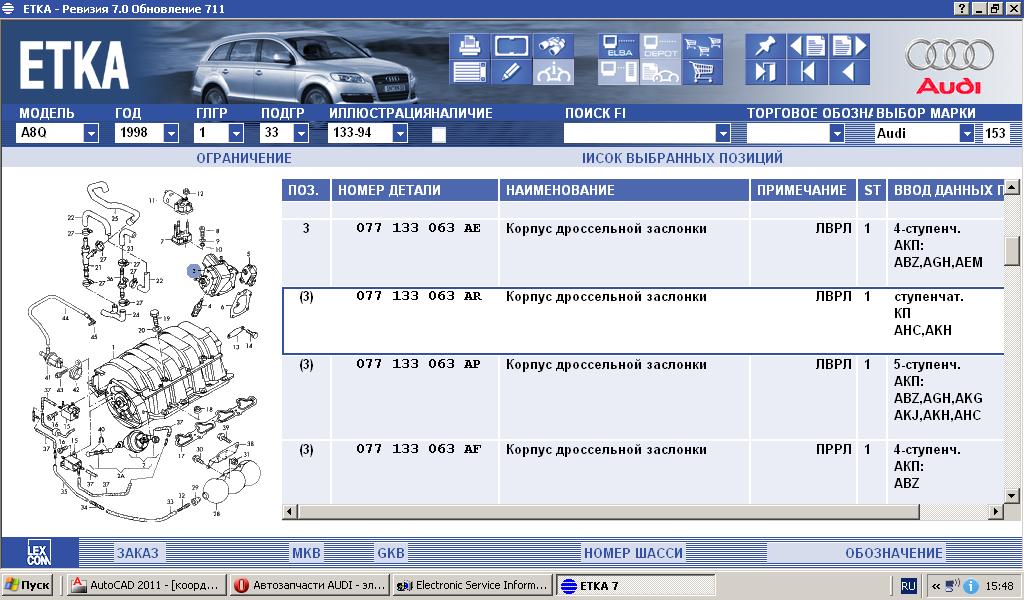Click the ОГРАНИЧЕНИЕ link

243,158
